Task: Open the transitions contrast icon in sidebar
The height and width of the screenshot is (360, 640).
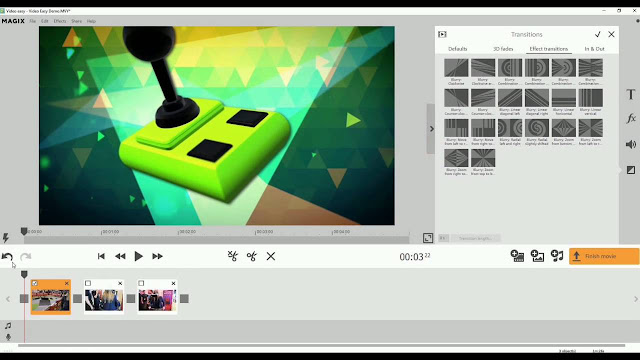Action: point(631,170)
